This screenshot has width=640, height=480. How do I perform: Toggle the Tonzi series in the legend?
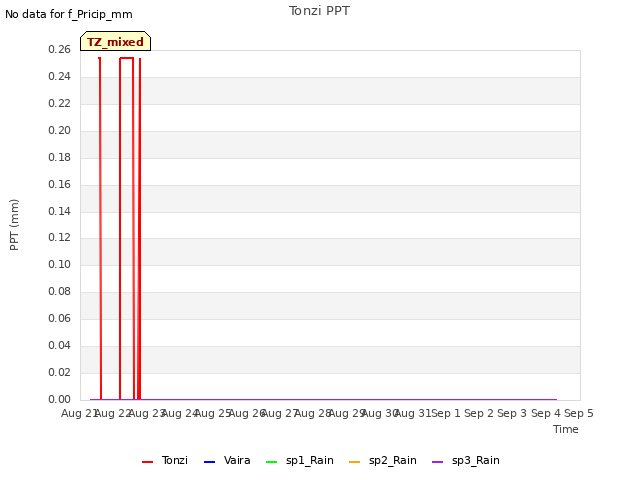click(x=165, y=460)
